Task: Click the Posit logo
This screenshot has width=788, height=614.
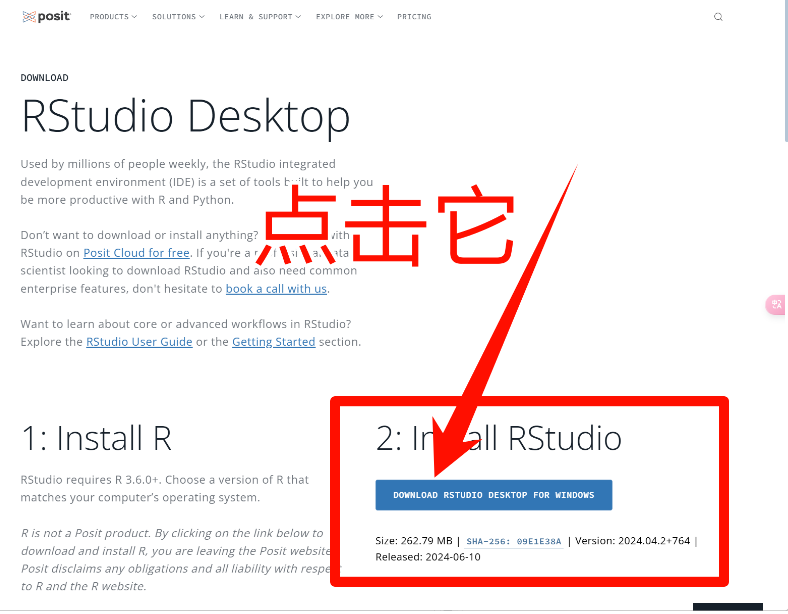Action: pyautogui.click(x=46, y=17)
